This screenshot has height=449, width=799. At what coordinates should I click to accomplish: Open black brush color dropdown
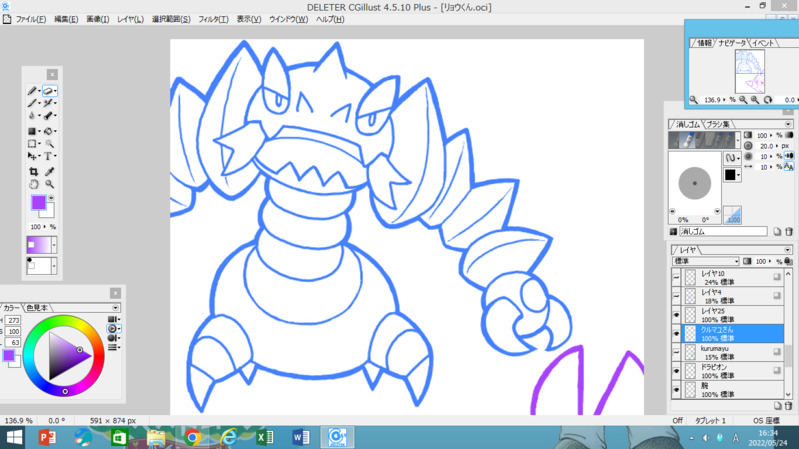click(732, 175)
